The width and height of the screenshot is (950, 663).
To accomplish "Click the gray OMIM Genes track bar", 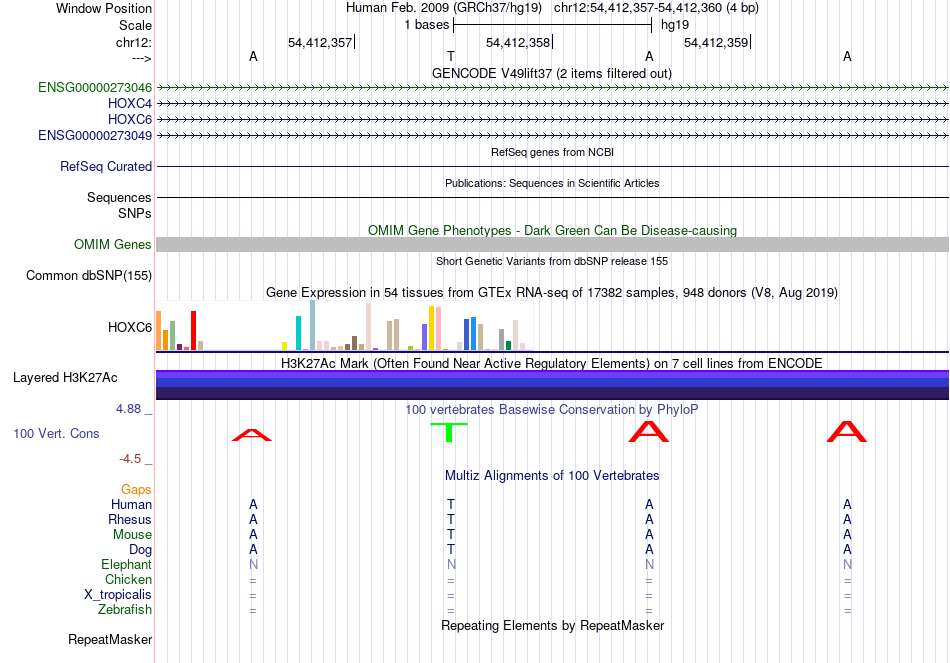I will click(552, 244).
